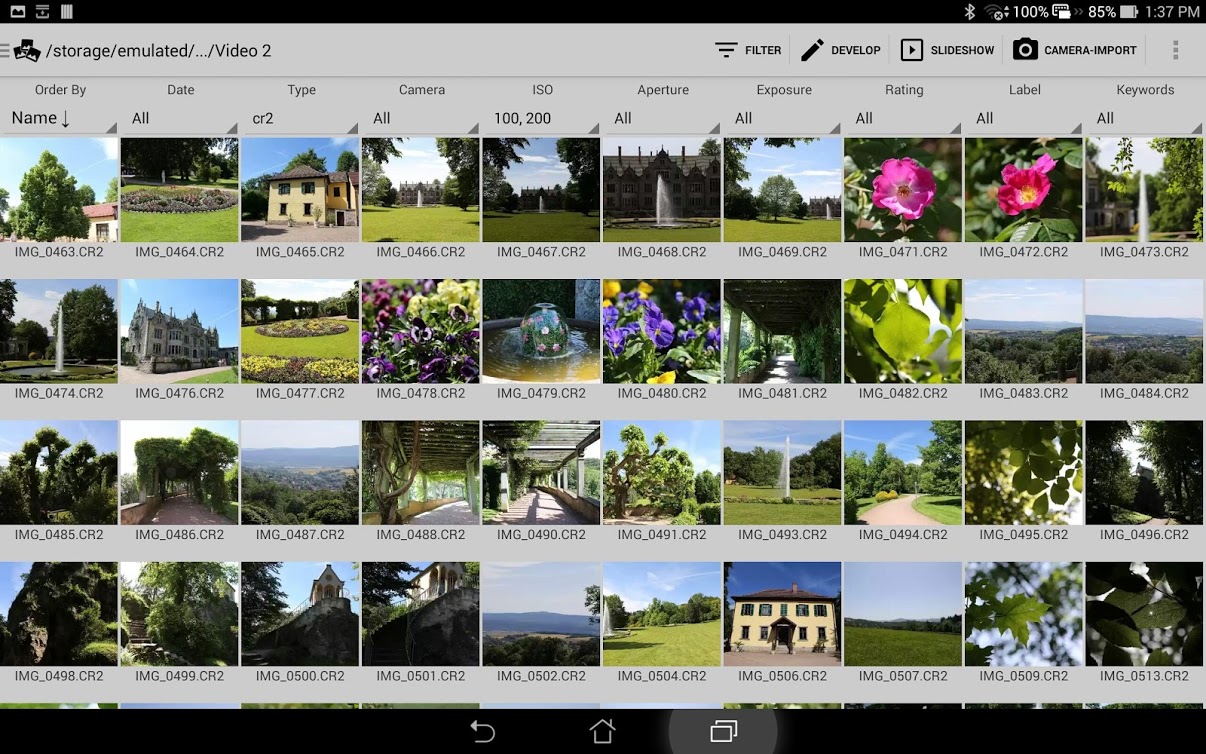Viewport: 1206px width, 754px height.
Task: Expand the Keywords filter dropdown
Action: (x=1144, y=118)
